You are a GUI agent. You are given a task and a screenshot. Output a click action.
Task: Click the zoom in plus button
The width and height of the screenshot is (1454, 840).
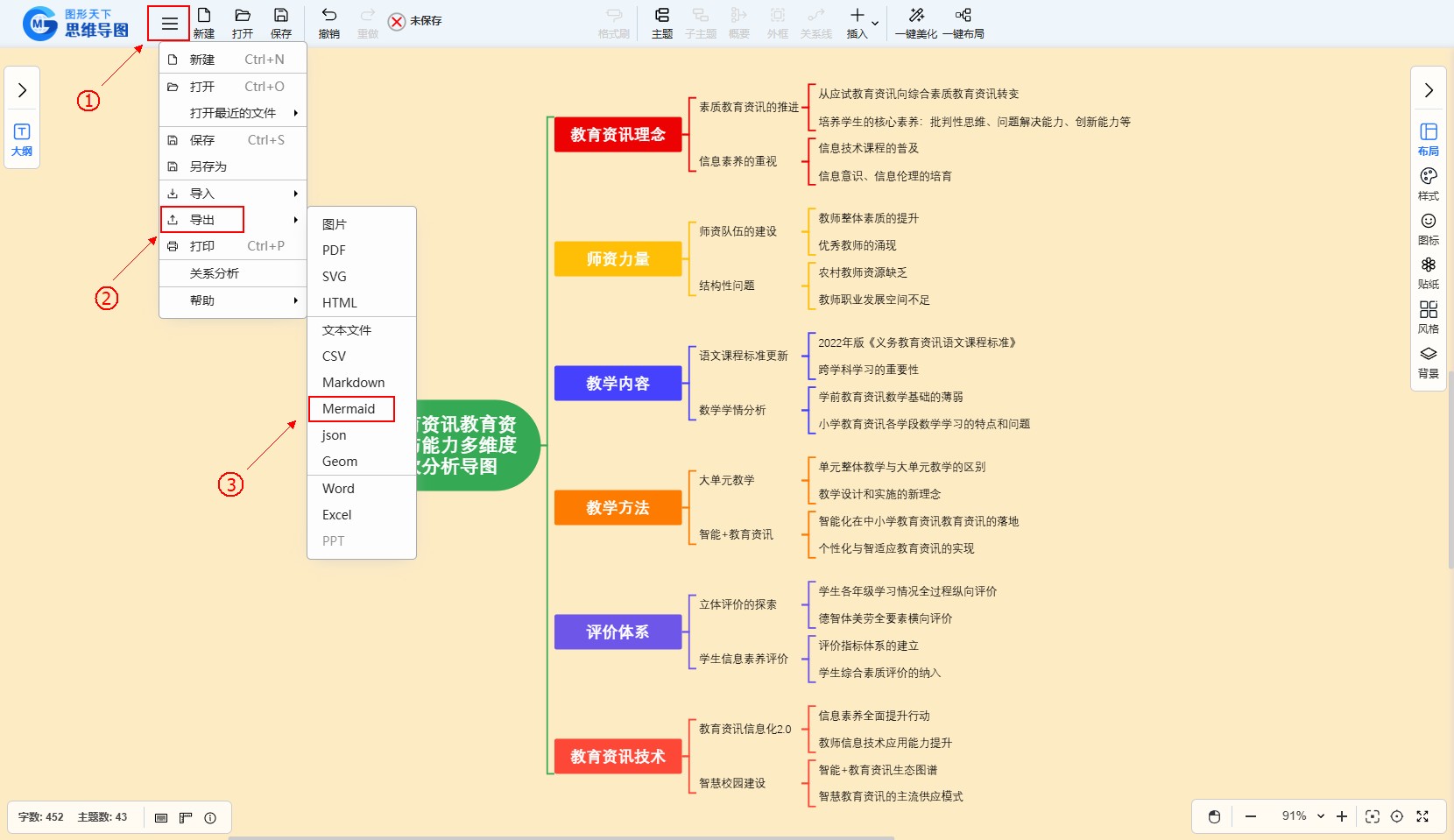1342,816
